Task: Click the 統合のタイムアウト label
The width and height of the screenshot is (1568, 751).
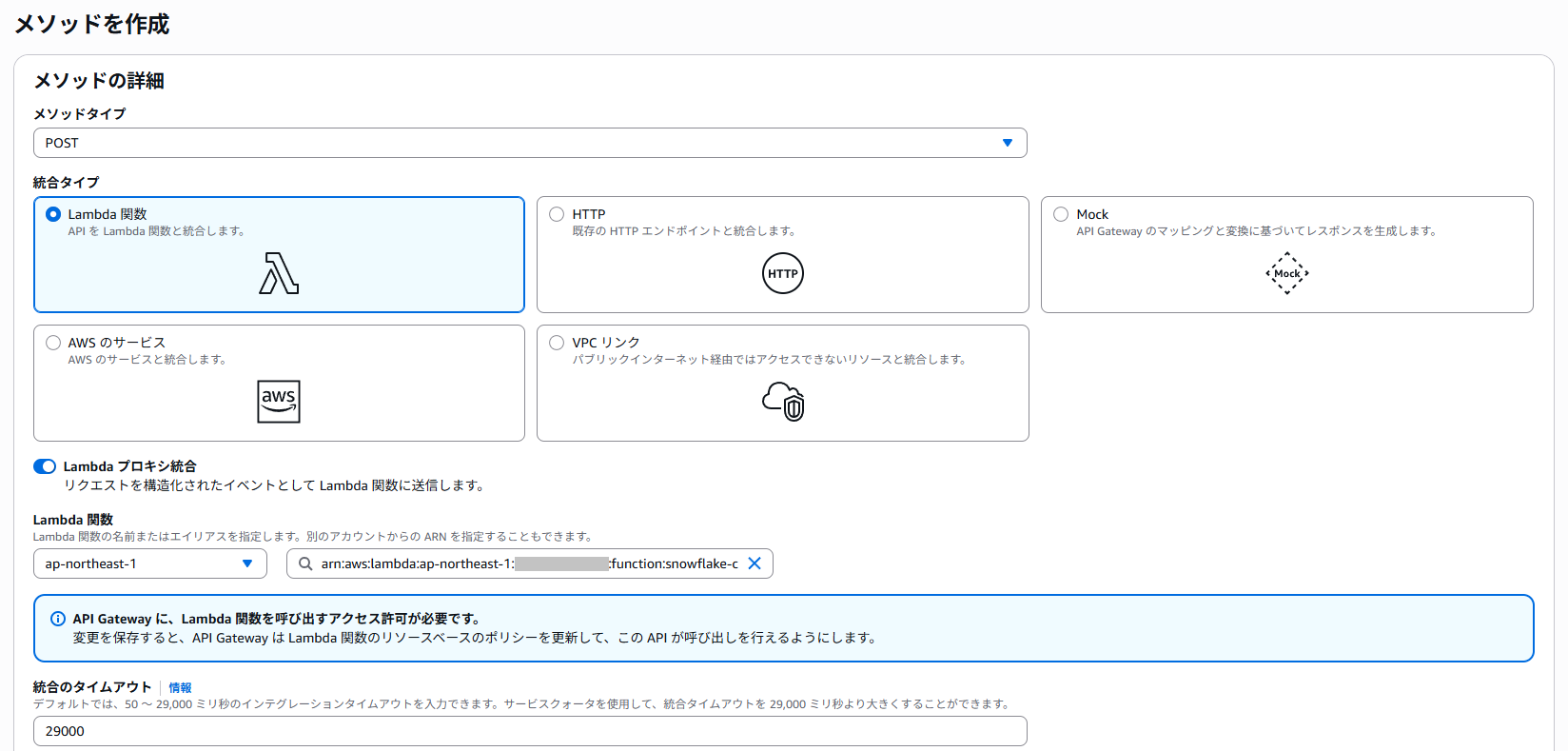Action: (92, 687)
